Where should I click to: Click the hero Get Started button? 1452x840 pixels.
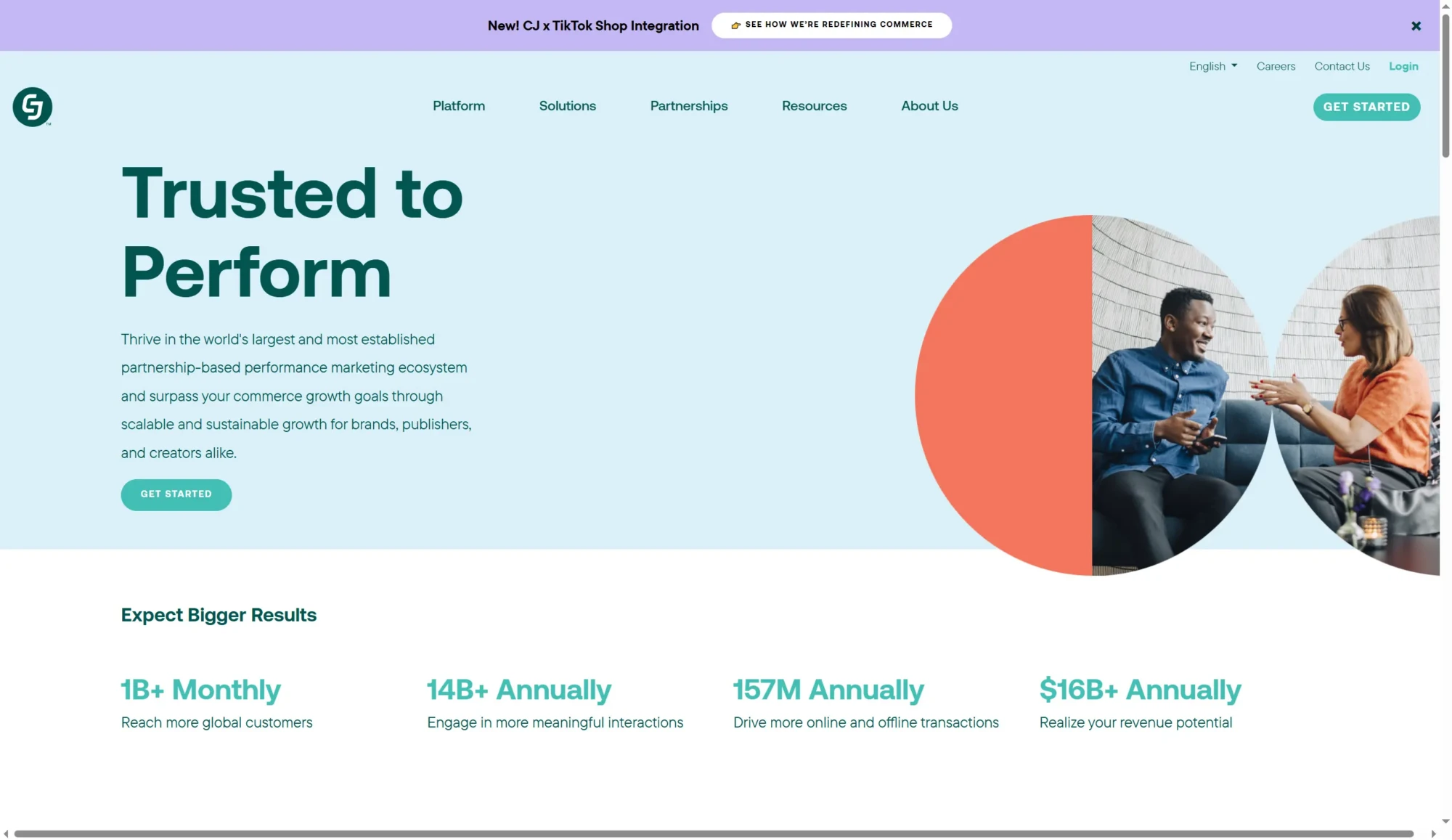(176, 494)
